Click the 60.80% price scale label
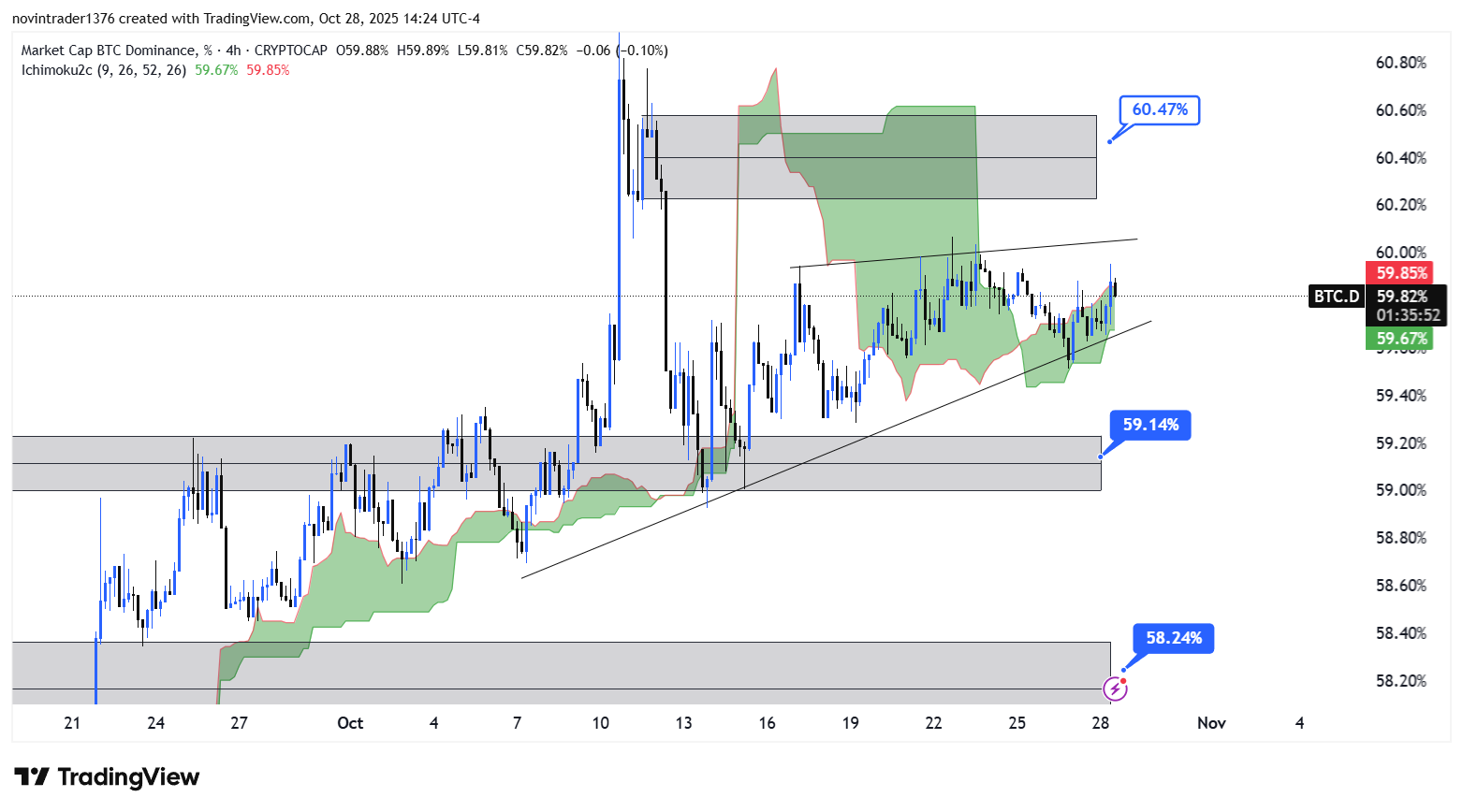Image resolution: width=1463 pixels, height=812 pixels. click(1400, 63)
